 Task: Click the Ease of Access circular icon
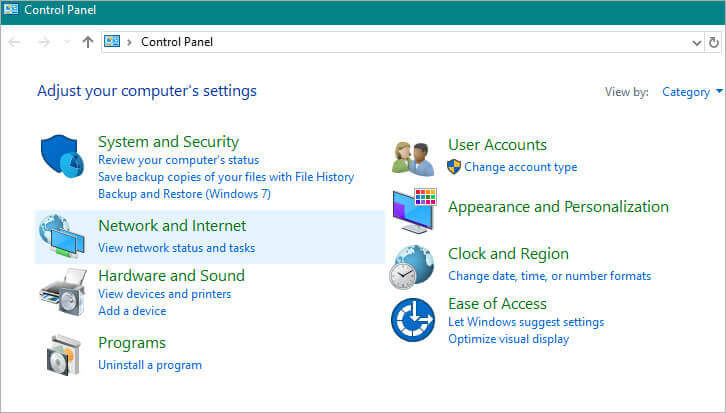click(413, 319)
